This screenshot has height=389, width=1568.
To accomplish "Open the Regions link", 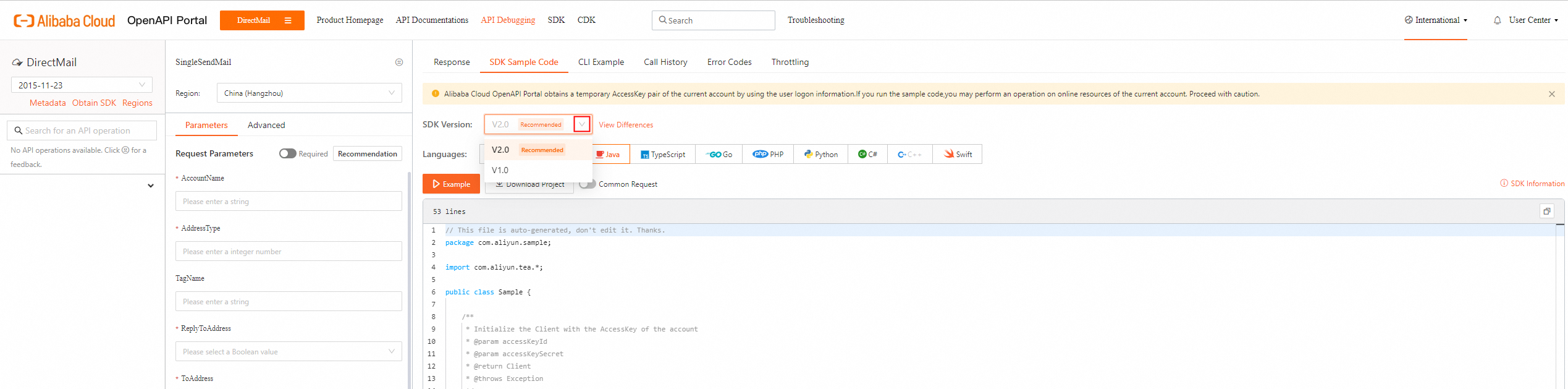I will click(x=137, y=103).
